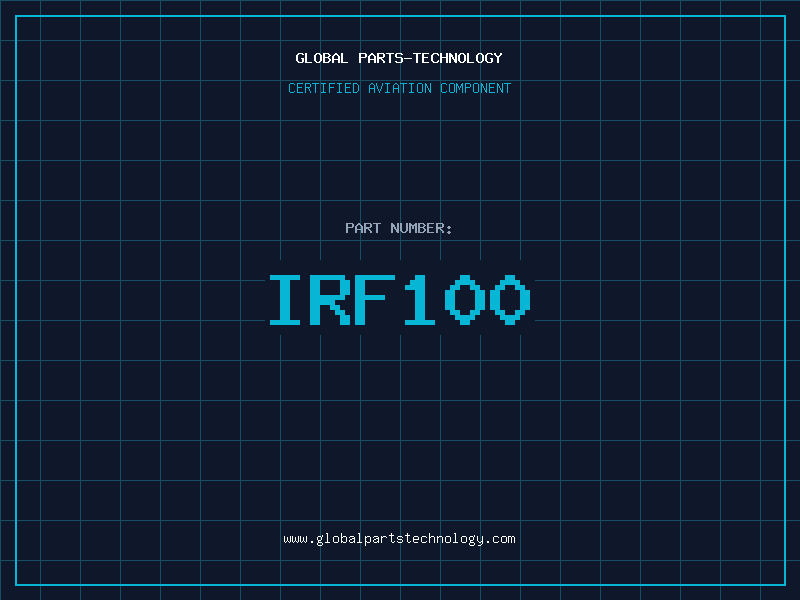800x600 pixels.
Task: Select the Certified Aviation Component subtitle
Action: pyautogui.click(x=399, y=88)
